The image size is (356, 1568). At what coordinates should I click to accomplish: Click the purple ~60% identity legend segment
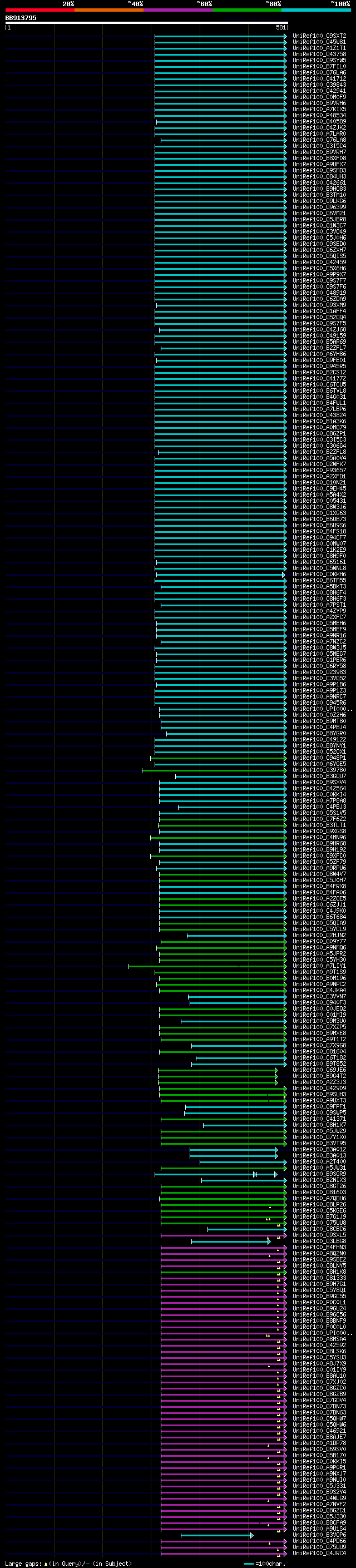pyautogui.click(x=179, y=10)
